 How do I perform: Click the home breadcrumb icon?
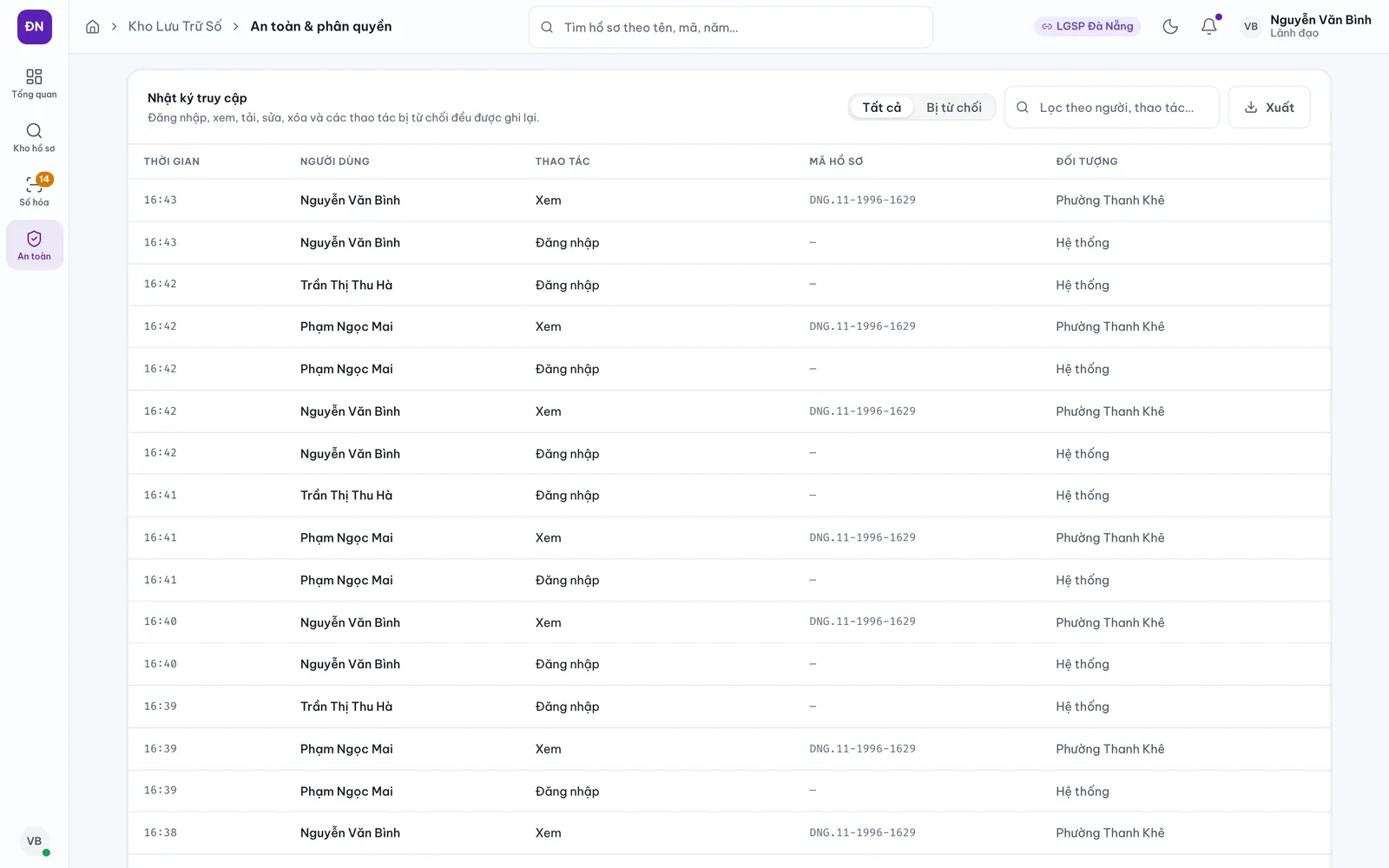(93, 27)
